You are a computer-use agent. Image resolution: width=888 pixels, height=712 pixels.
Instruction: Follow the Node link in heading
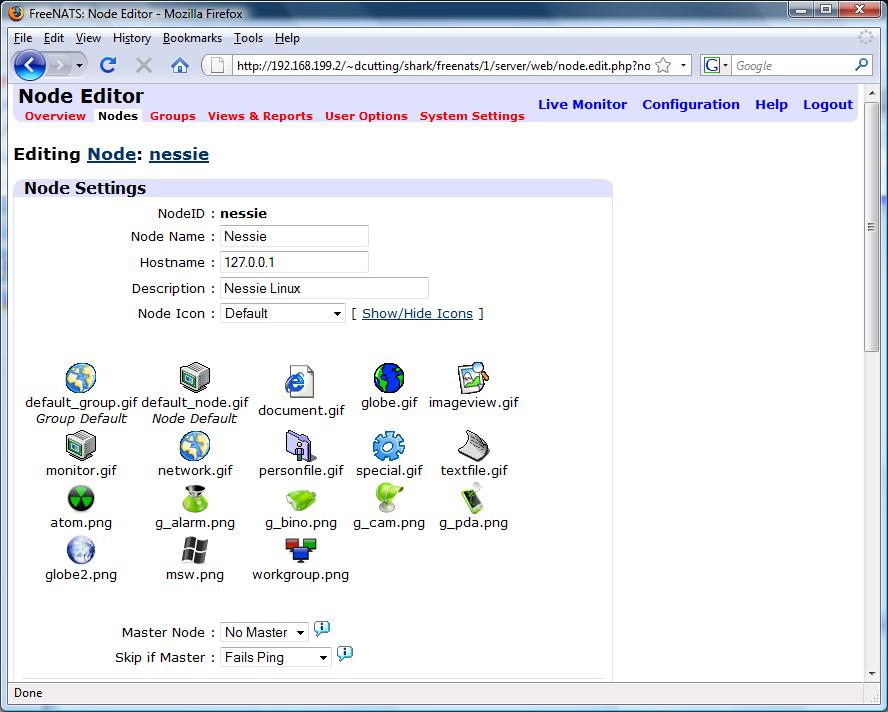point(112,154)
